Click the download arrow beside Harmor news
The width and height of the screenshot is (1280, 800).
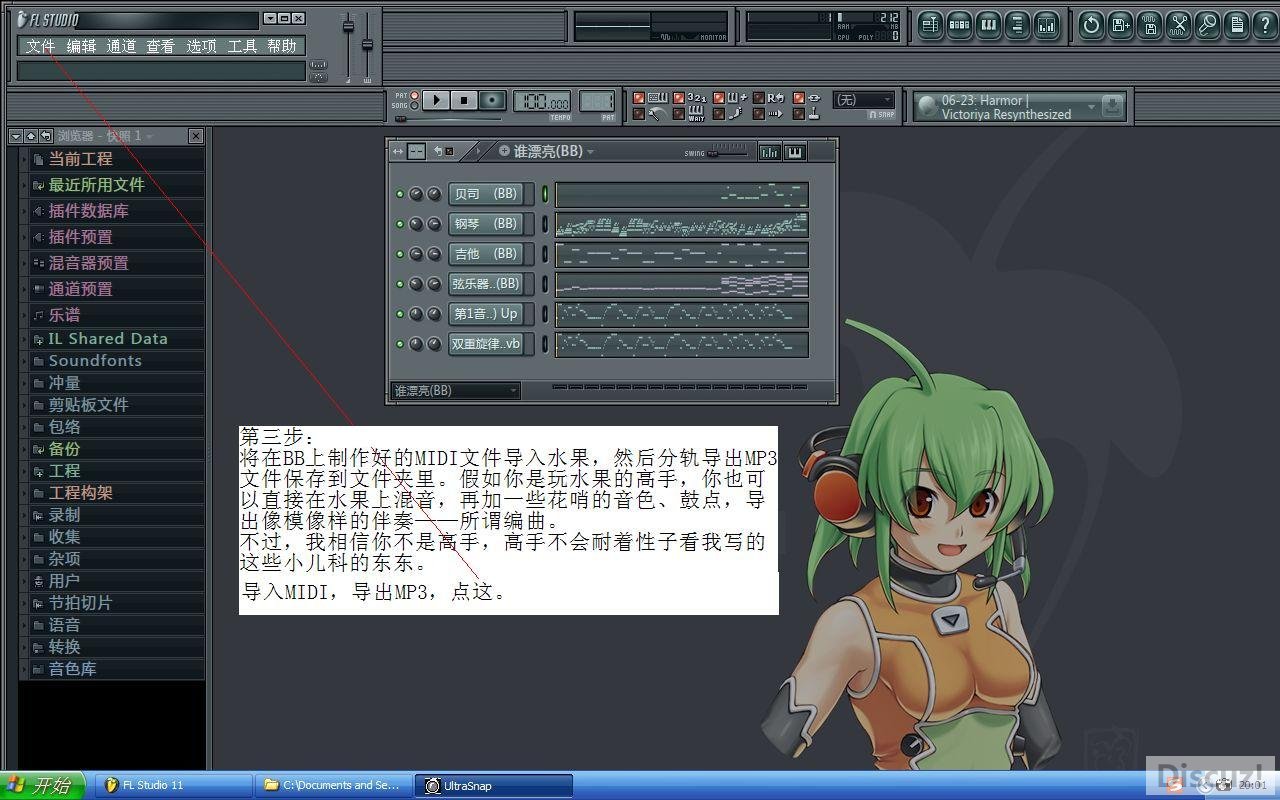tap(1112, 106)
